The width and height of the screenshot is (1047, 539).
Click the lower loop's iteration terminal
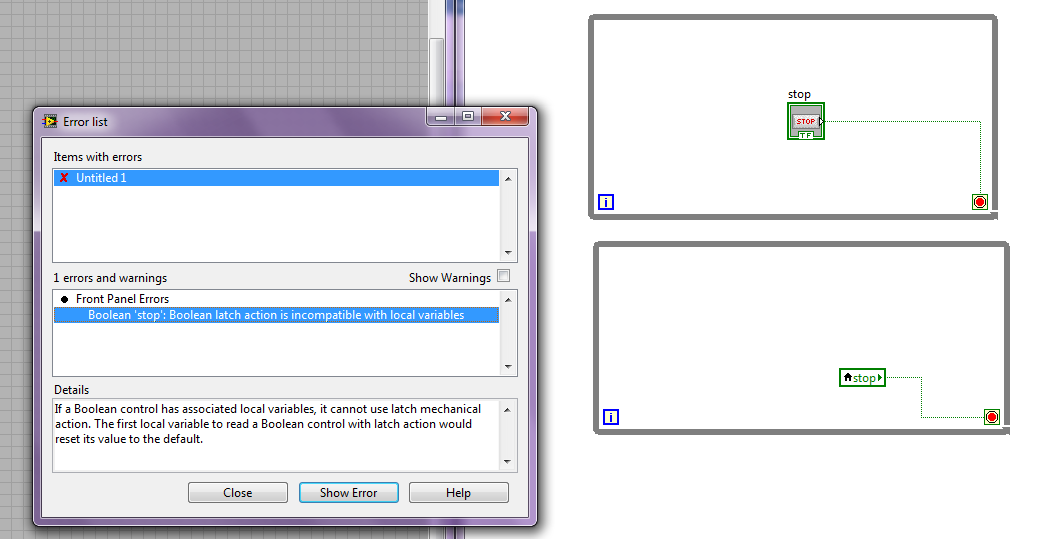tap(610, 417)
